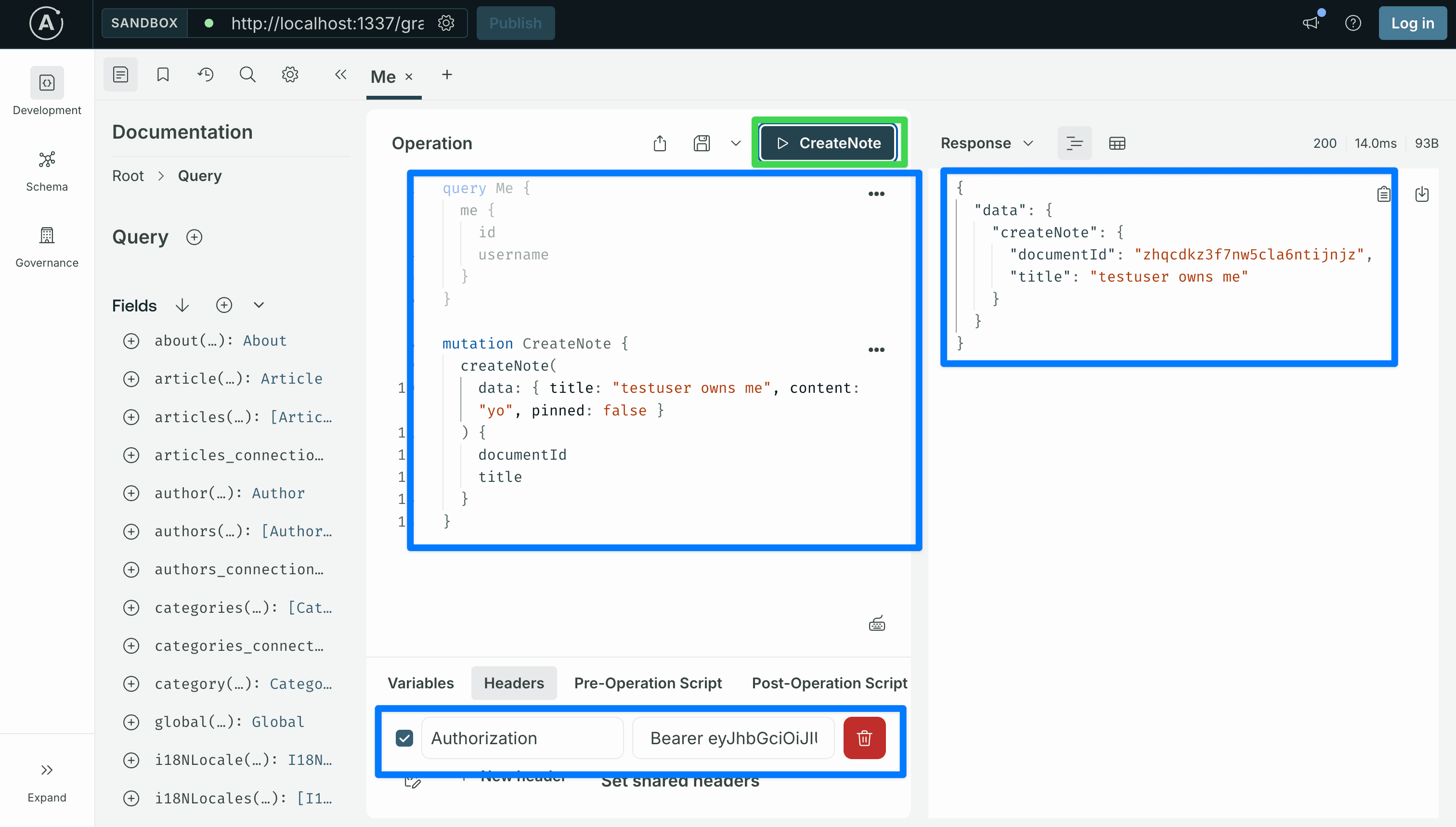Open the Governance section

tap(47, 247)
